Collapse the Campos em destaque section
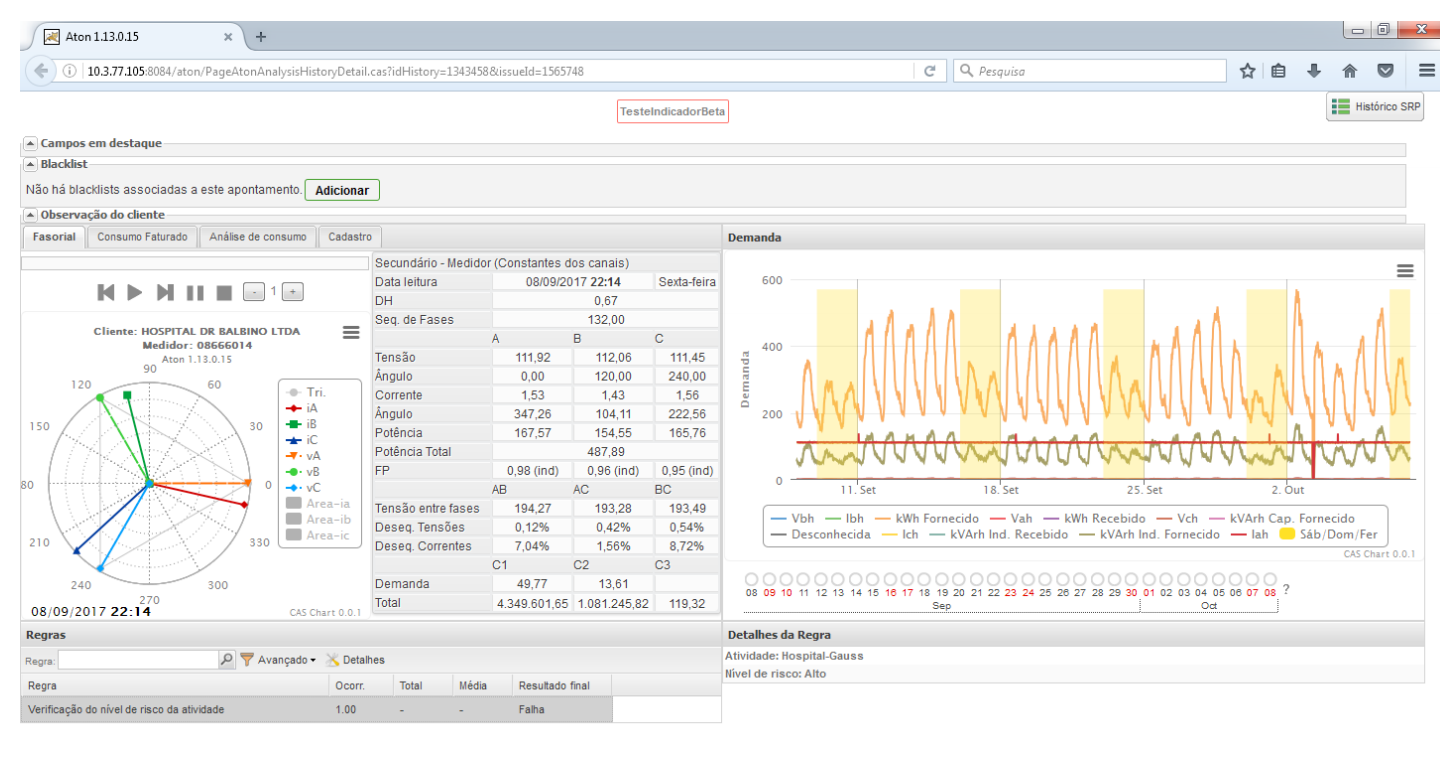This screenshot has width=1440, height=763. tap(30, 144)
